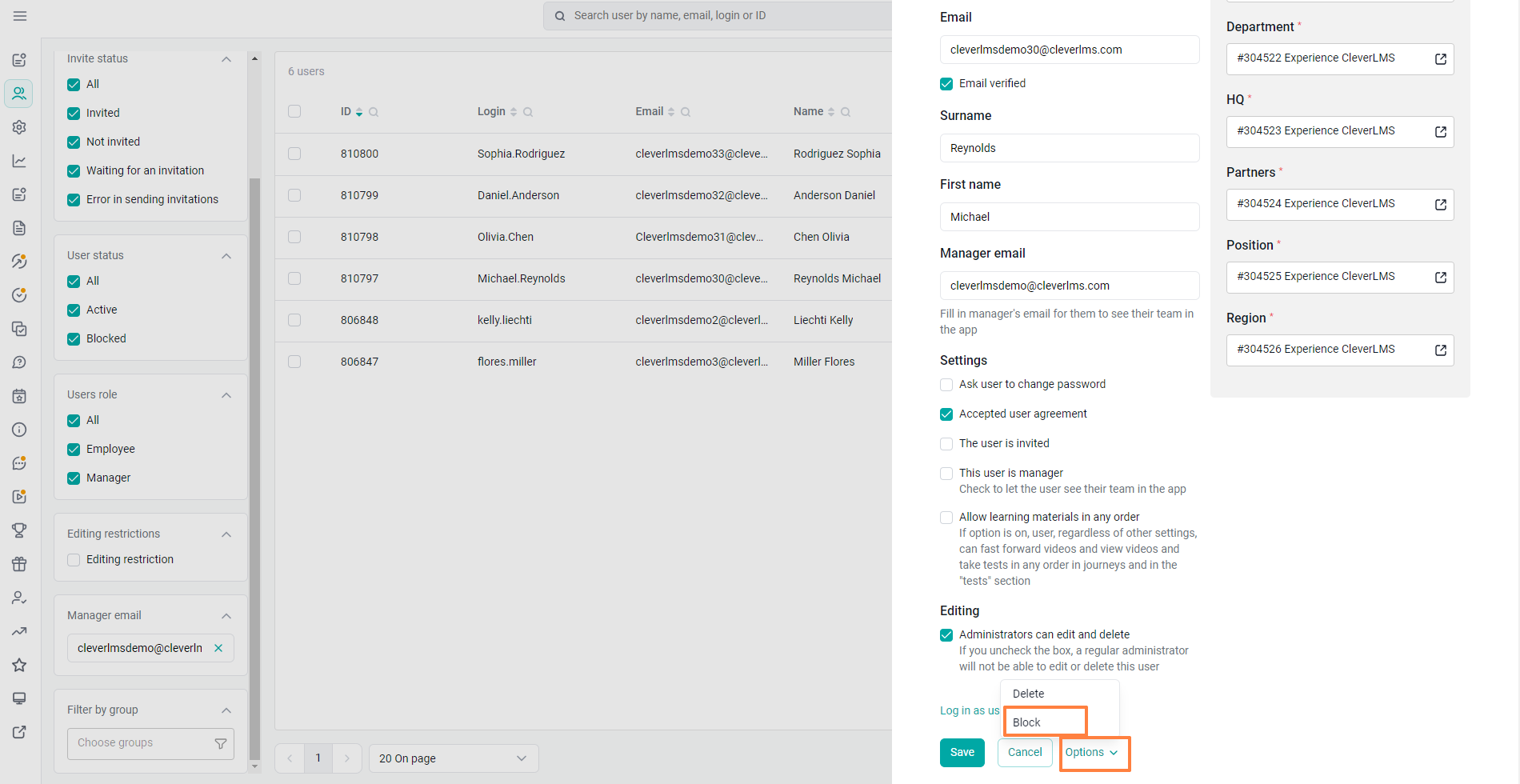Toggle the Email verified checkbox

coord(946,84)
